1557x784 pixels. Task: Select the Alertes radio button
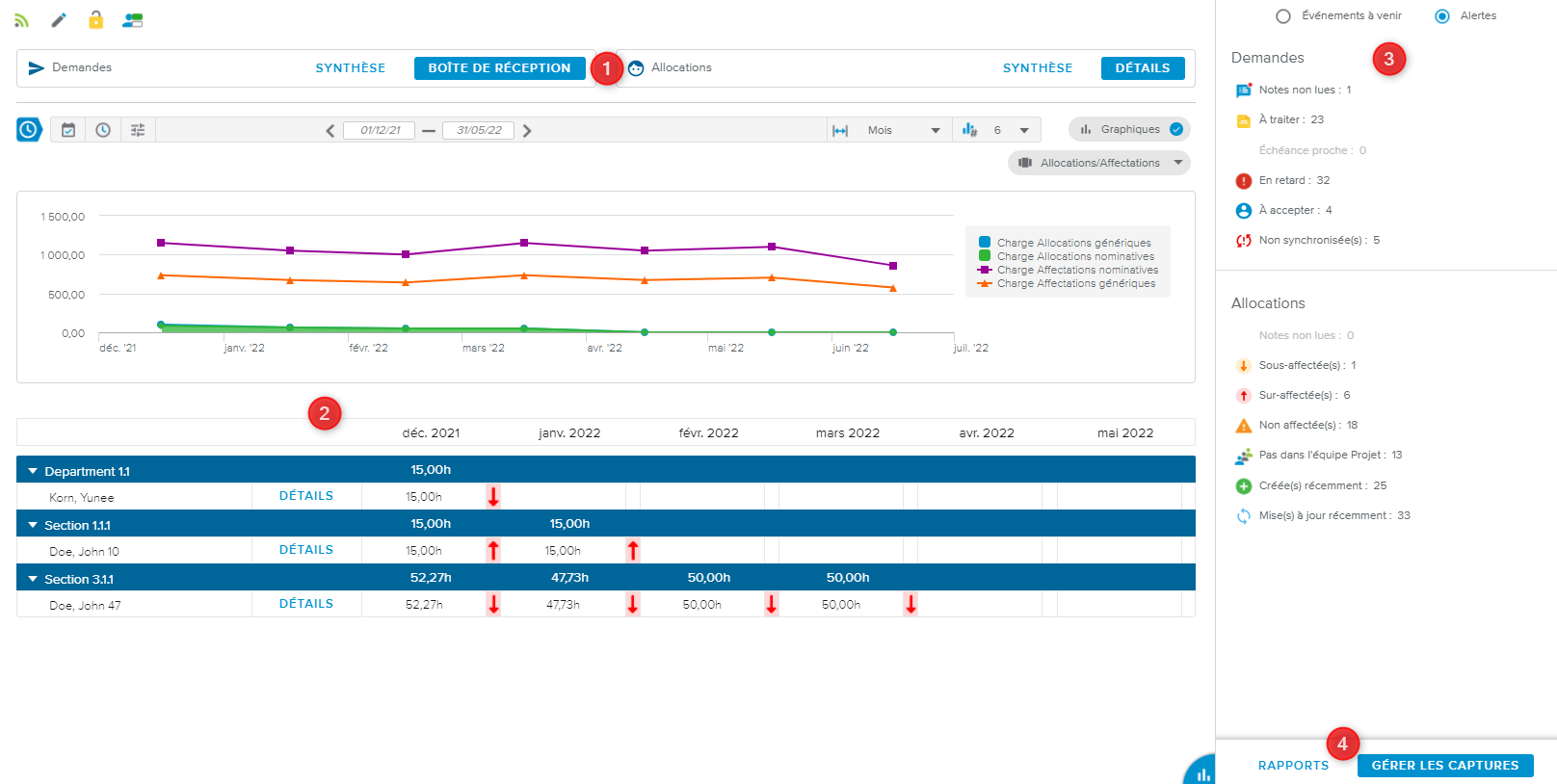pos(1442,16)
